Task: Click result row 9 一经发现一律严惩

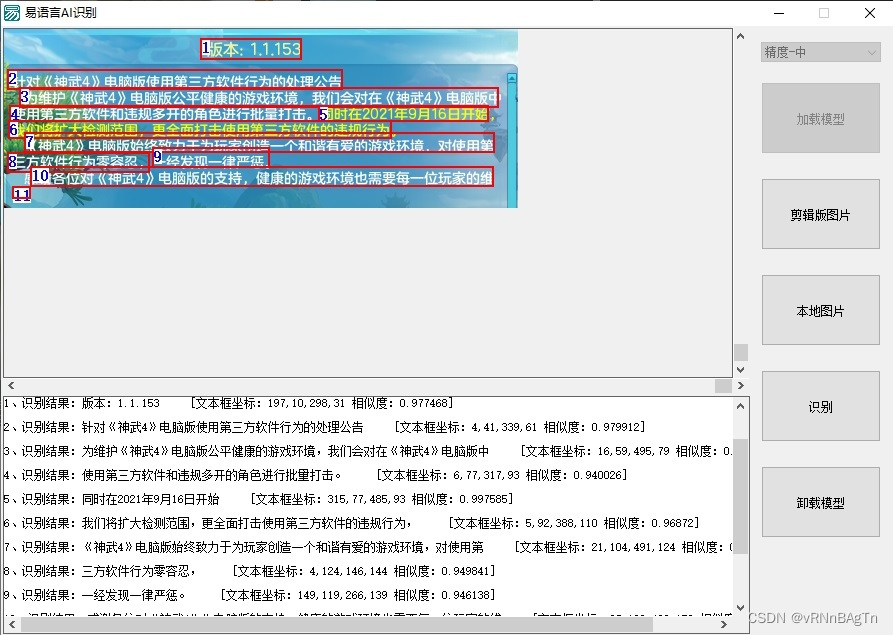Action: [x=249, y=595]
